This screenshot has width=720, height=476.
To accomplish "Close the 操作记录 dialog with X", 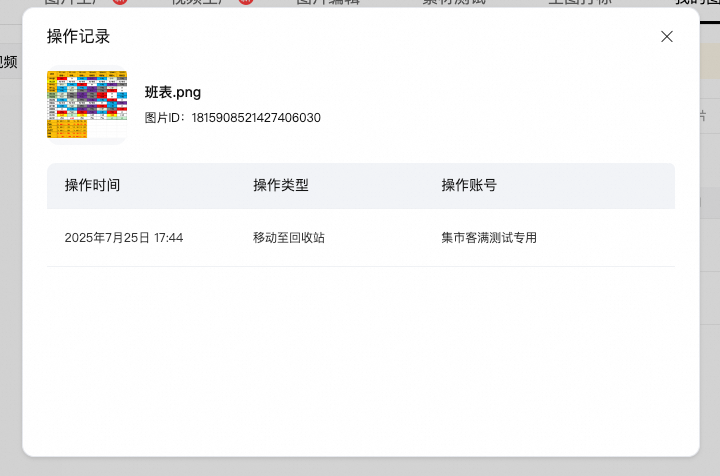I will tap(667, 37).
